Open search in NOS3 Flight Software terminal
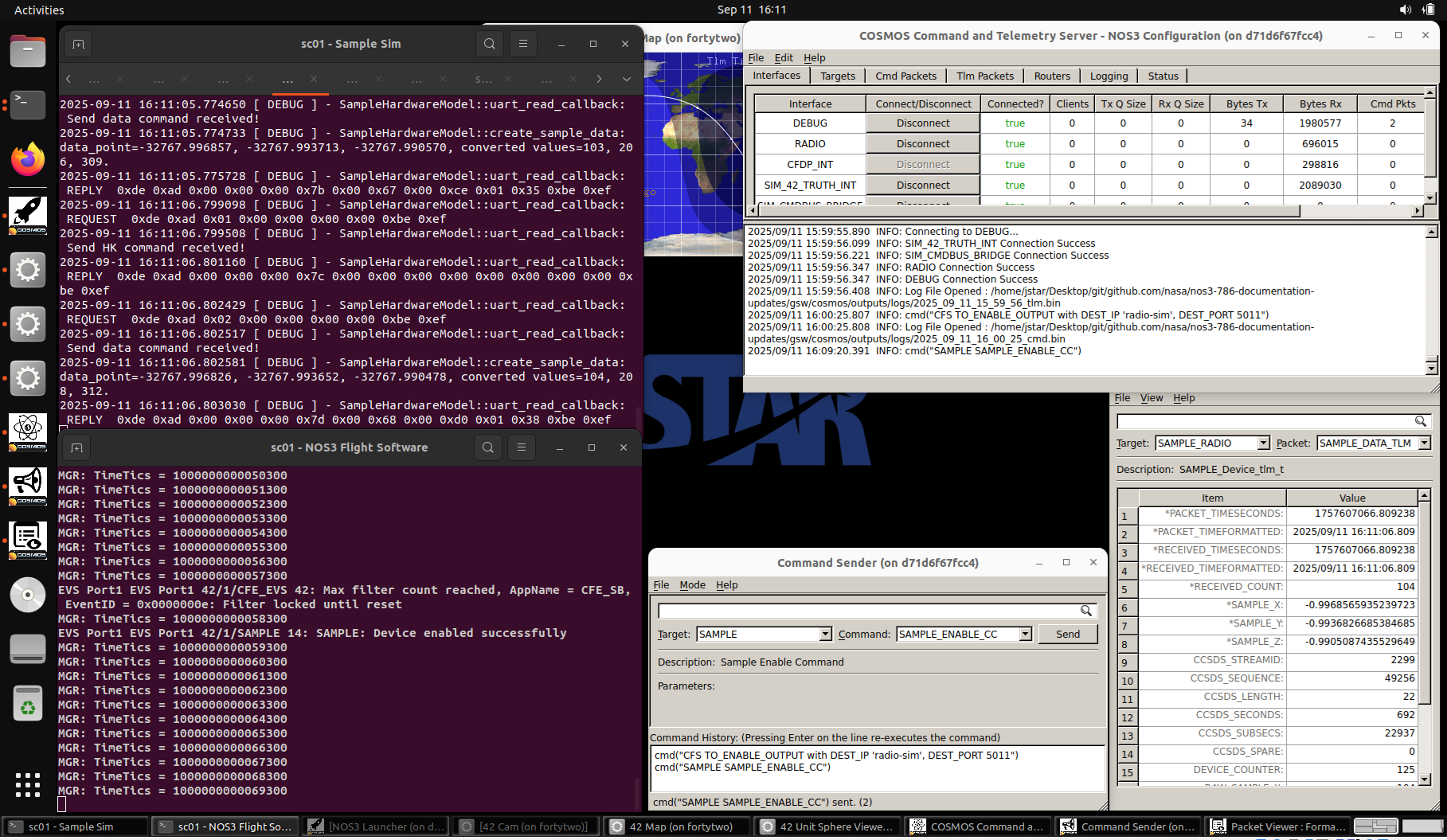1447x840 pixels. 488,447
